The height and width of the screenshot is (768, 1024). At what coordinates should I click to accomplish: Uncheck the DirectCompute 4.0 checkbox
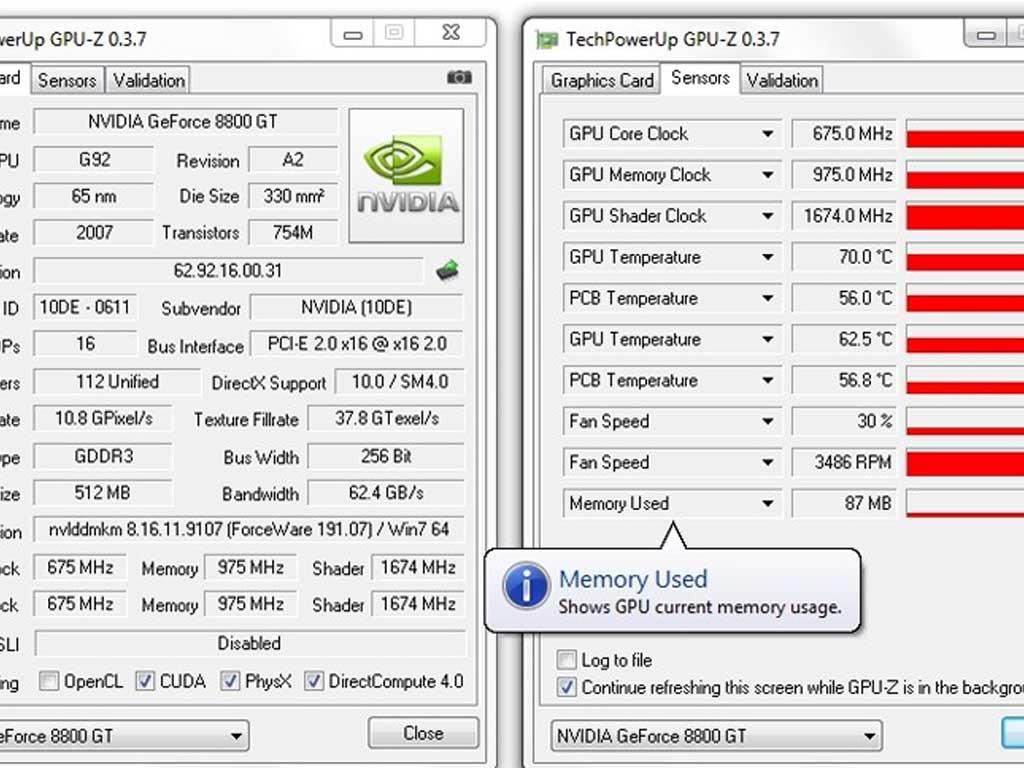pos(314,682)
